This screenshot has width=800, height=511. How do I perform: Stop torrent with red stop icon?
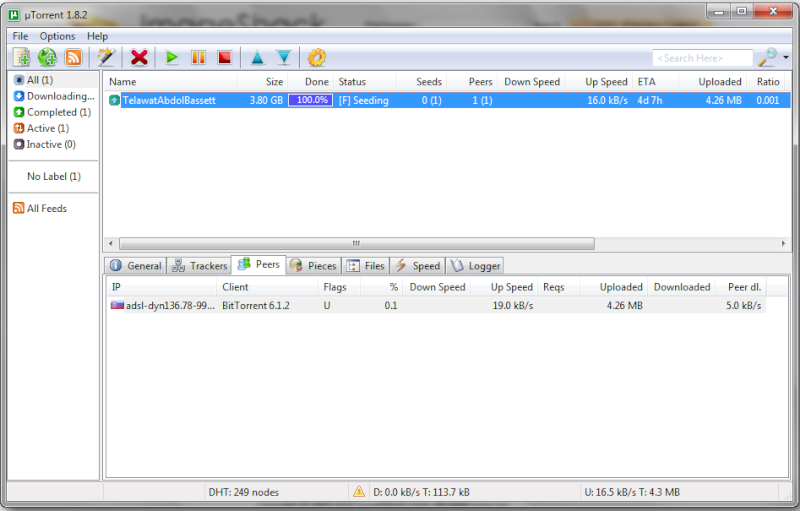(224, 58)
